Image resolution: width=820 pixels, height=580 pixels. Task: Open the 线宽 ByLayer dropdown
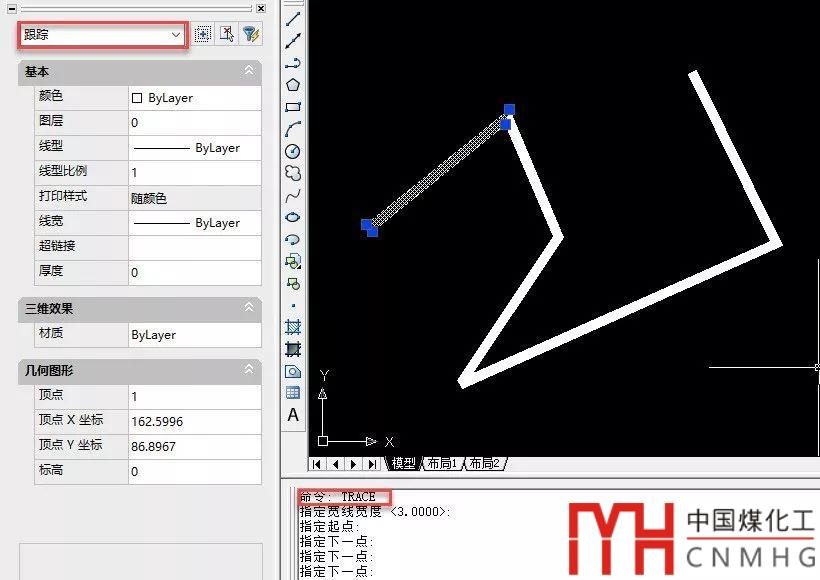[x=195, y=223]
